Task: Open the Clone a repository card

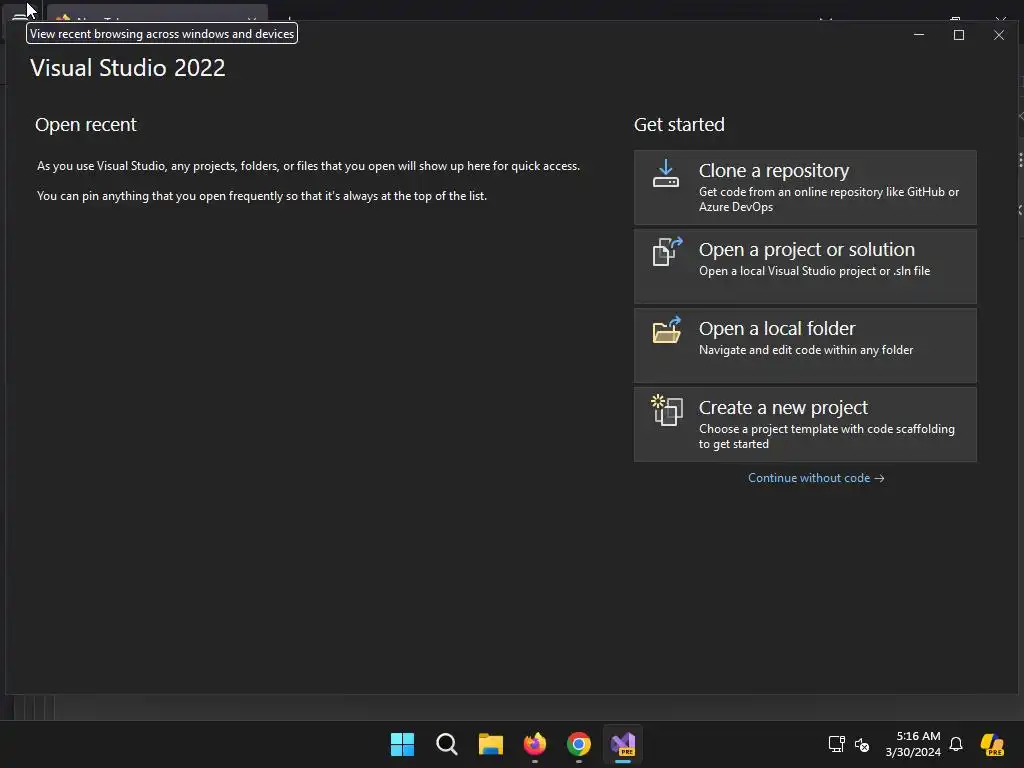Action: pos(805,187)
